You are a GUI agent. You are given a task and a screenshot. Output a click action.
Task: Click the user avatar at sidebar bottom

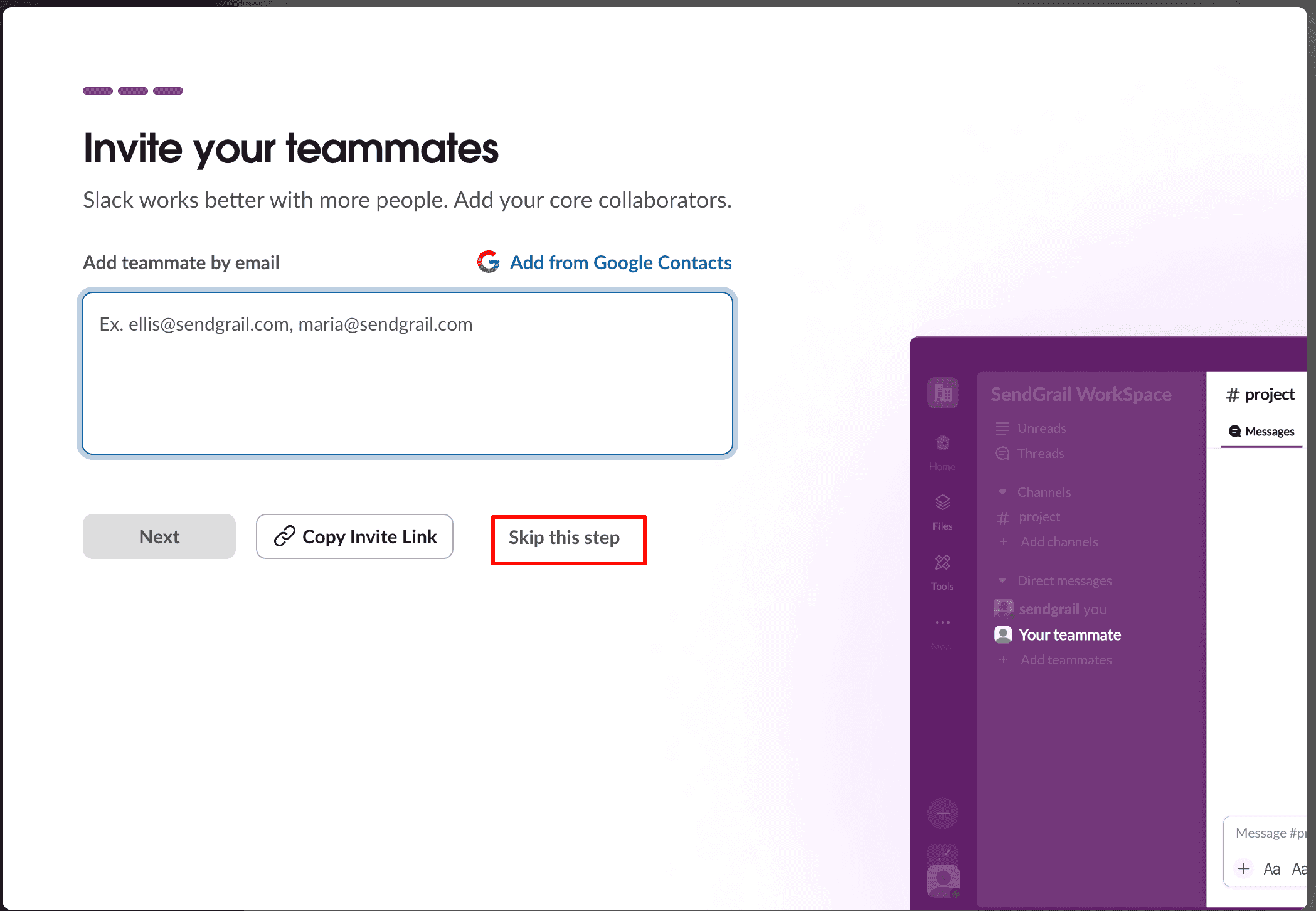click(x=943, y=881)
